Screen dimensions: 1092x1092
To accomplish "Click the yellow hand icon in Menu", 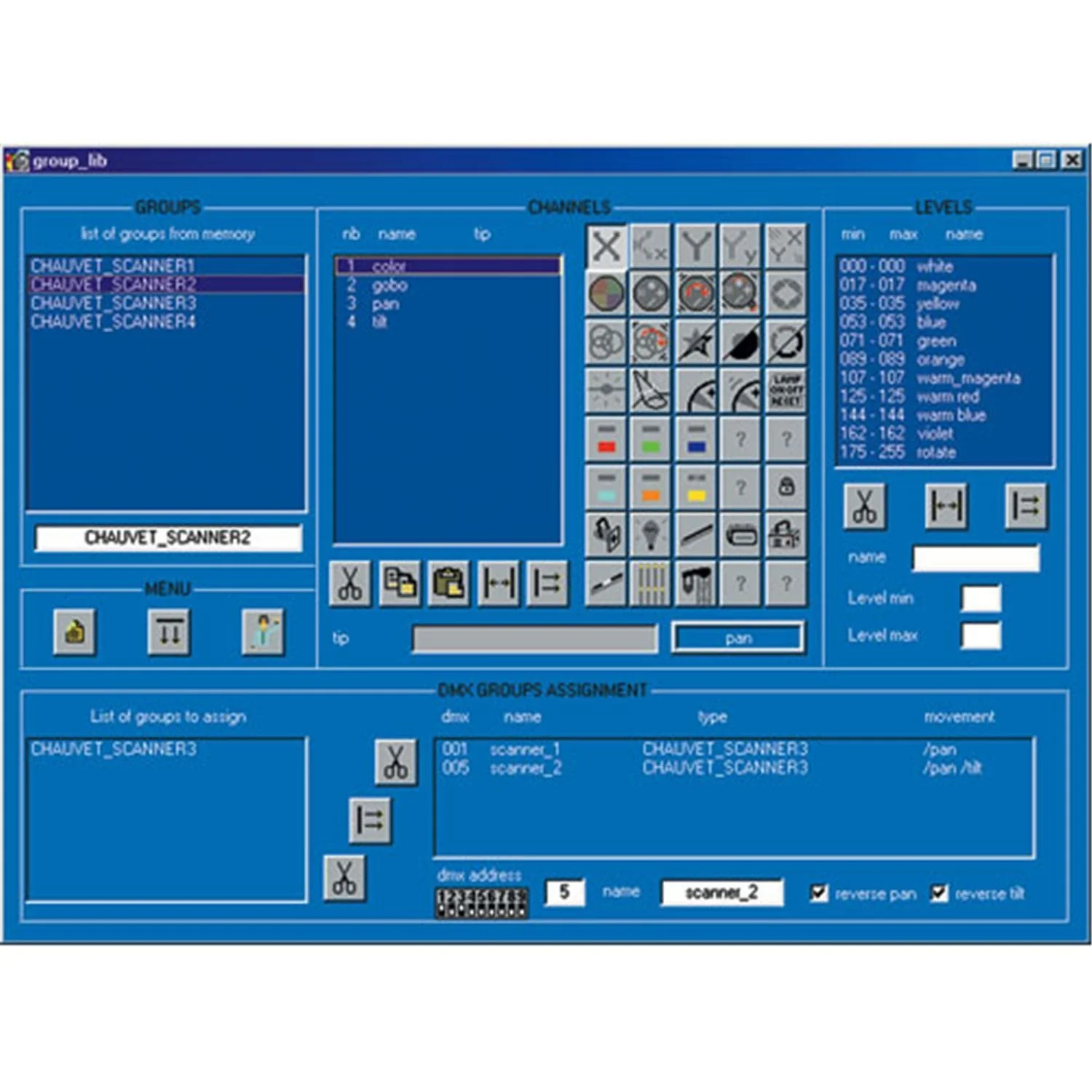I will (74, 631).
